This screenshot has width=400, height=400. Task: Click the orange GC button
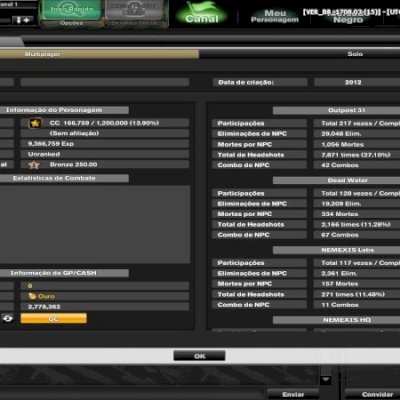point(54,318)
